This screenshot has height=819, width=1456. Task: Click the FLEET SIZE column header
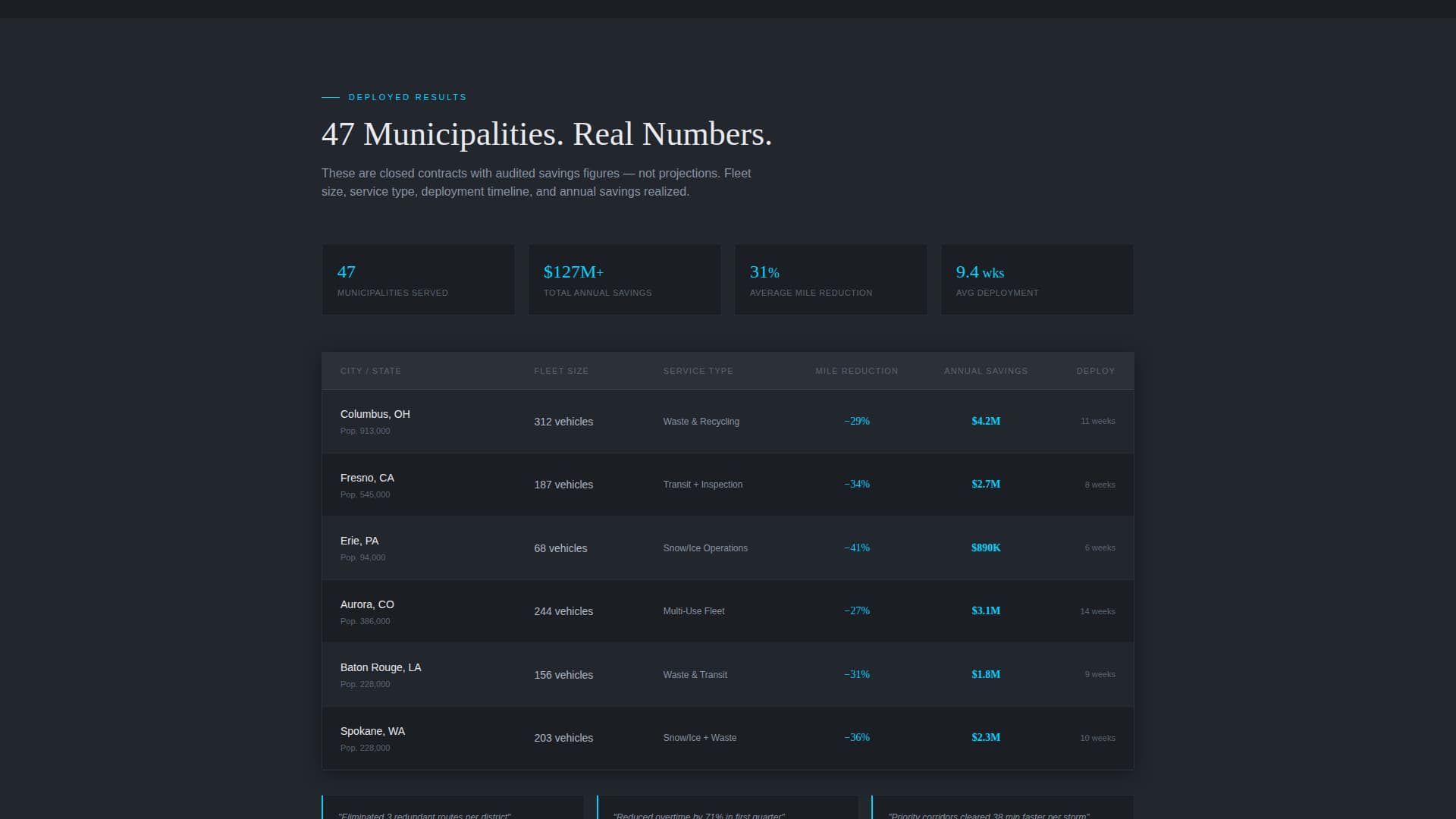[561, 371]
